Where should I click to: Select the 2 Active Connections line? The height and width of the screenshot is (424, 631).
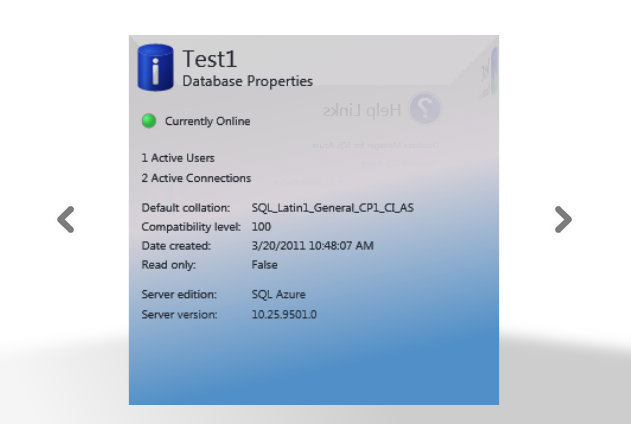coord(196,178)
